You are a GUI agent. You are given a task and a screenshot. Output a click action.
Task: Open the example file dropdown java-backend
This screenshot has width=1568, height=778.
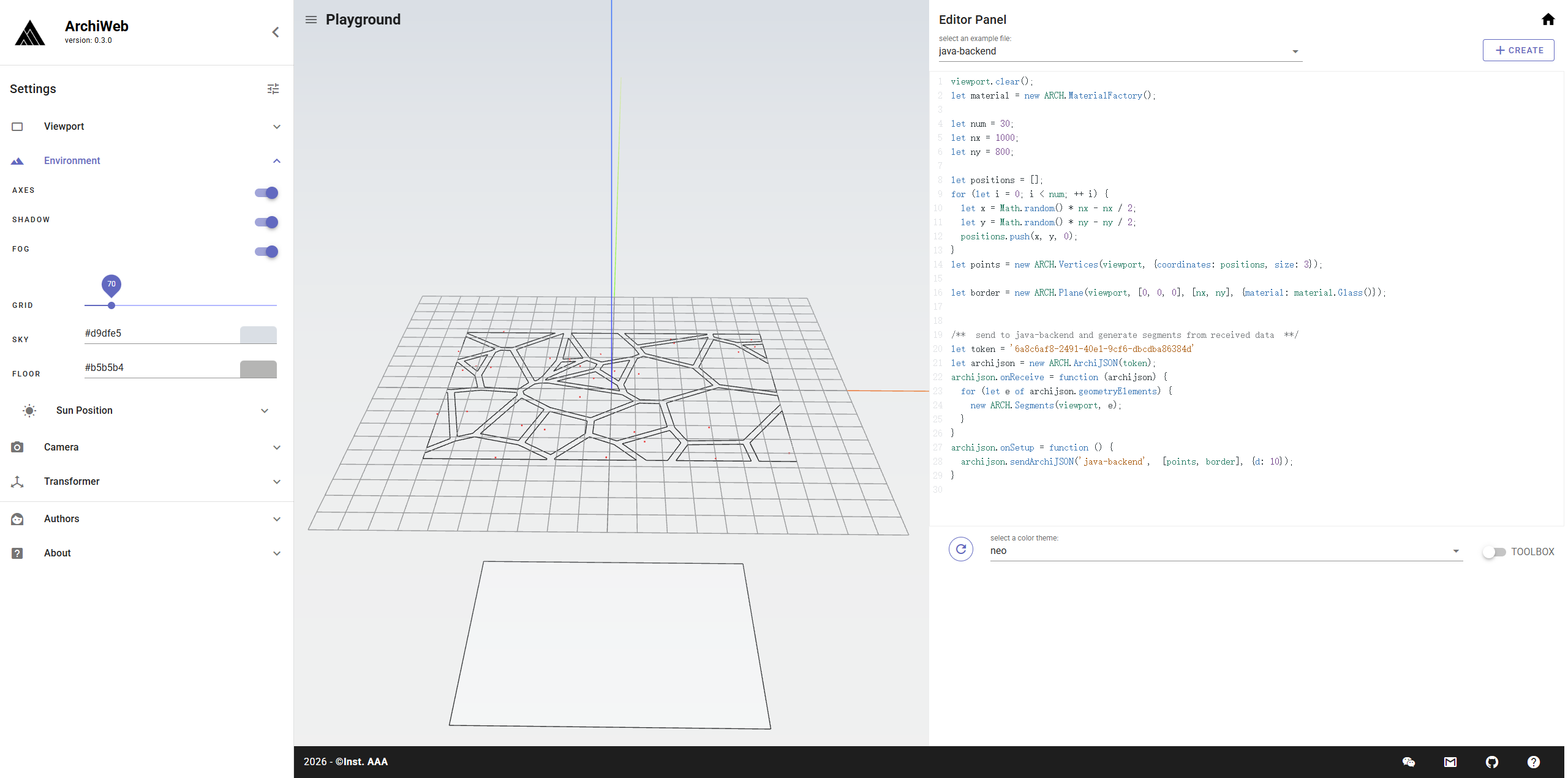pyautogui.click(x=1120, y=51)
